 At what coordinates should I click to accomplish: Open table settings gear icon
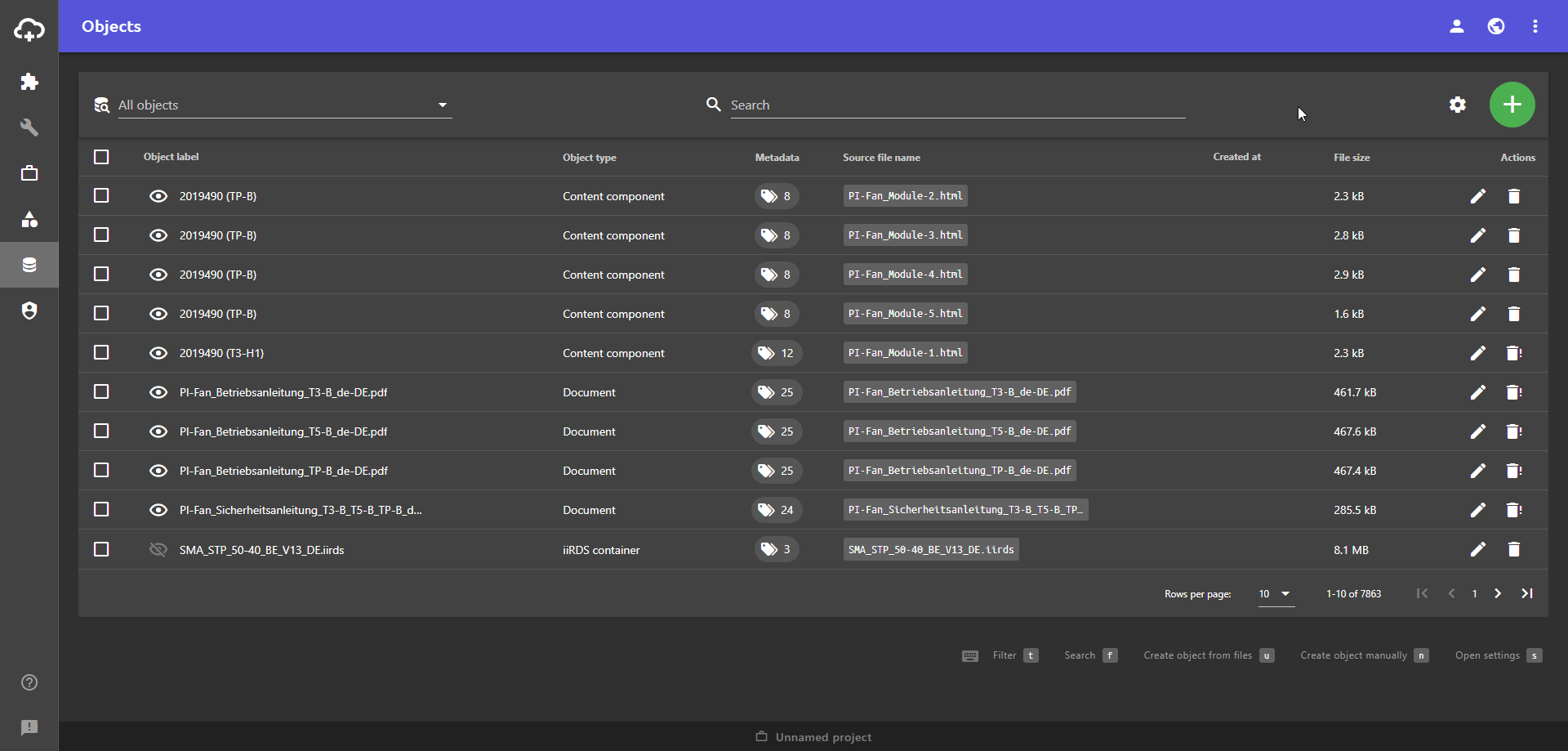[1458, 105]
